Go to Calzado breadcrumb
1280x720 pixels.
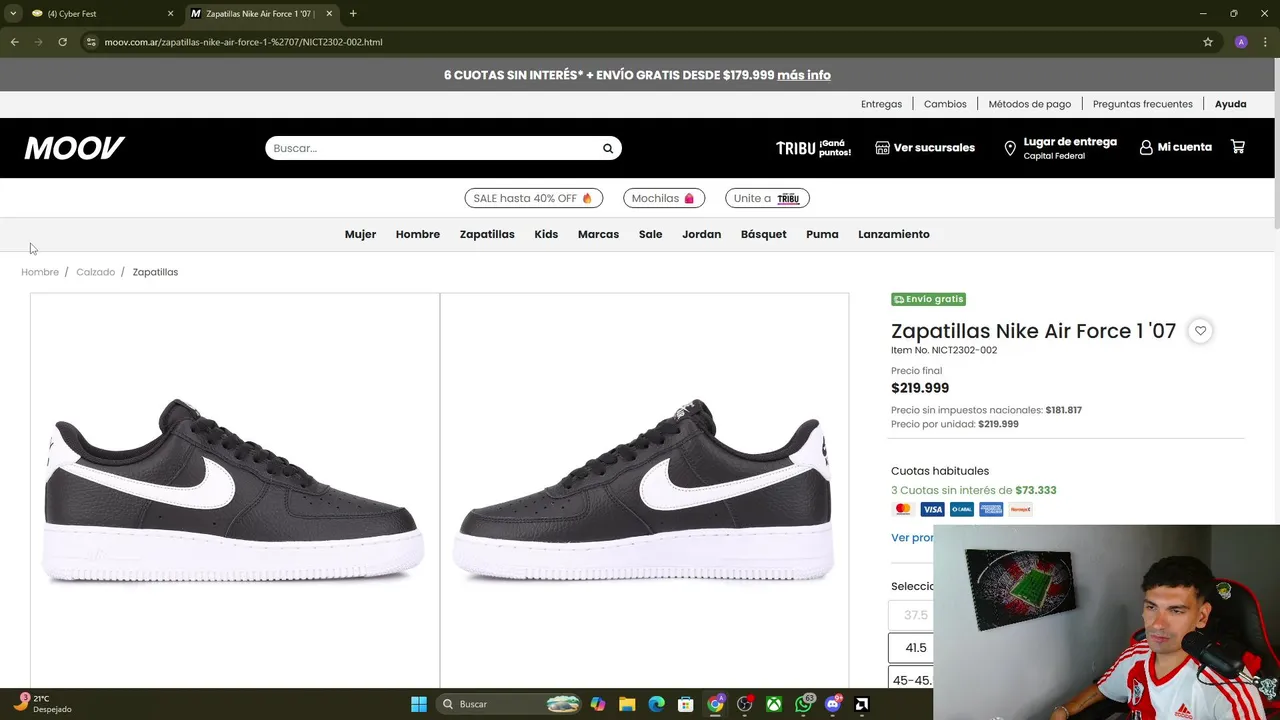pyautogui.click(x=96, y=272)
